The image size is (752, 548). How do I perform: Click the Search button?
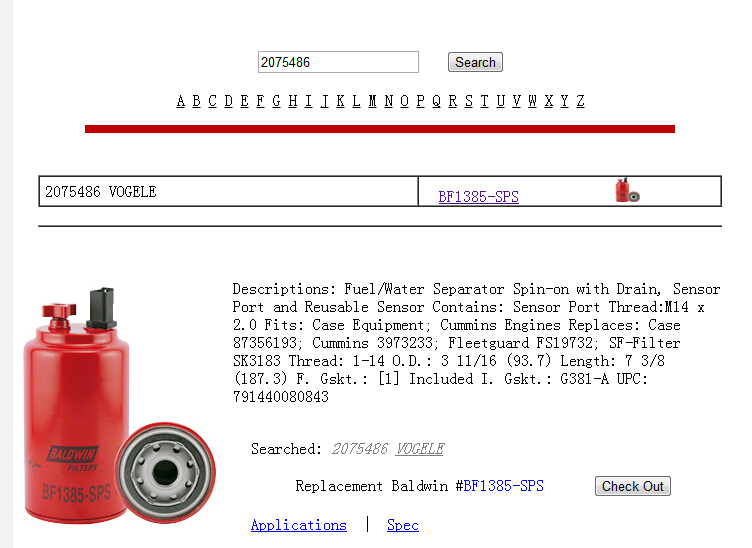475,62
